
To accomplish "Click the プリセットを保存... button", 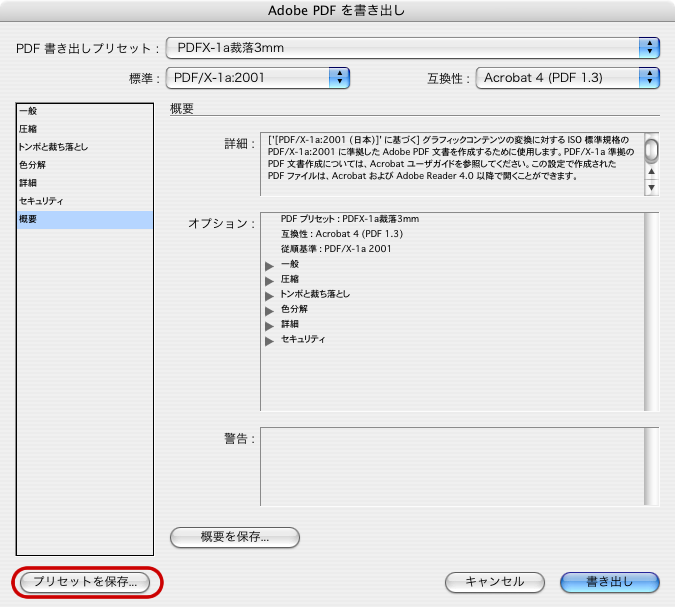I will click(85, 582).
